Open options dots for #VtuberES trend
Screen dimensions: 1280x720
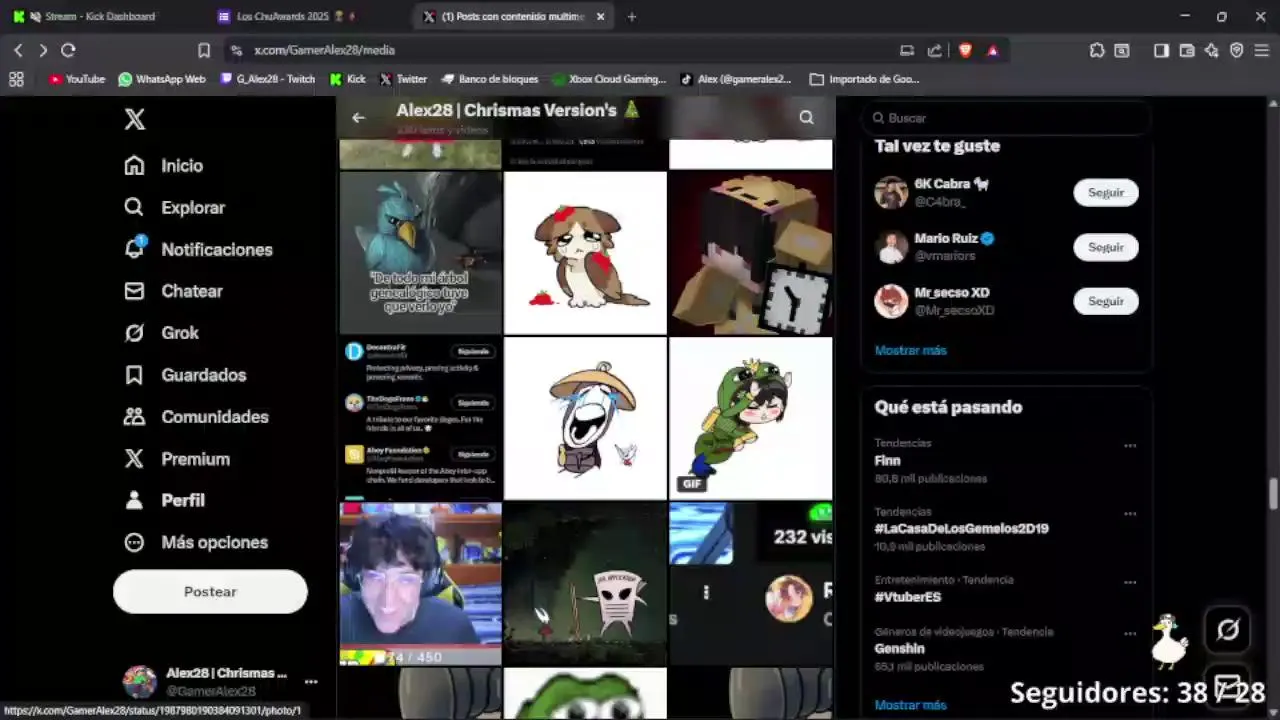(1130, 582)
